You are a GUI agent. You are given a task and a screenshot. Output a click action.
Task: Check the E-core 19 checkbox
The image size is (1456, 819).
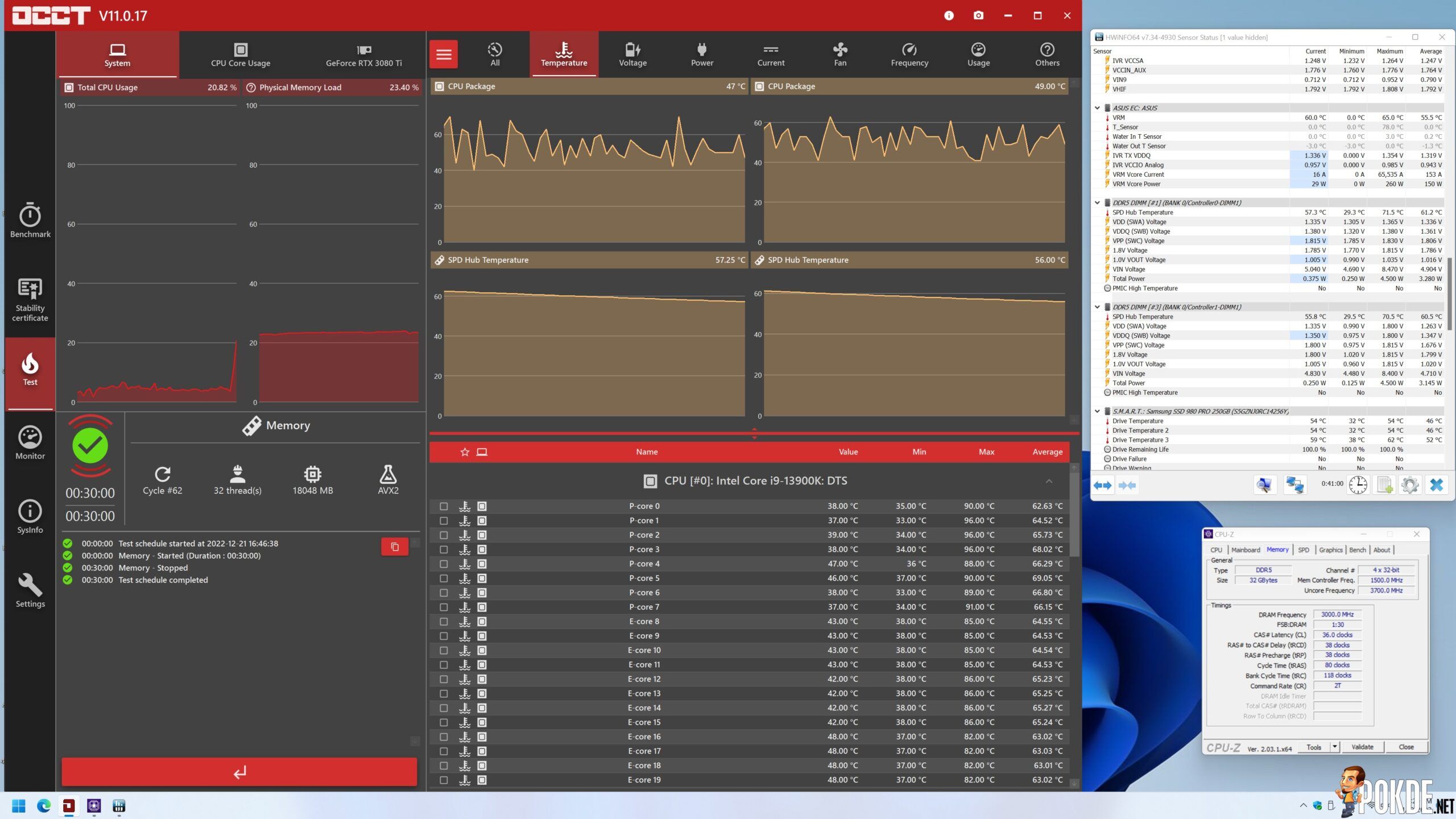click(444, 780)
